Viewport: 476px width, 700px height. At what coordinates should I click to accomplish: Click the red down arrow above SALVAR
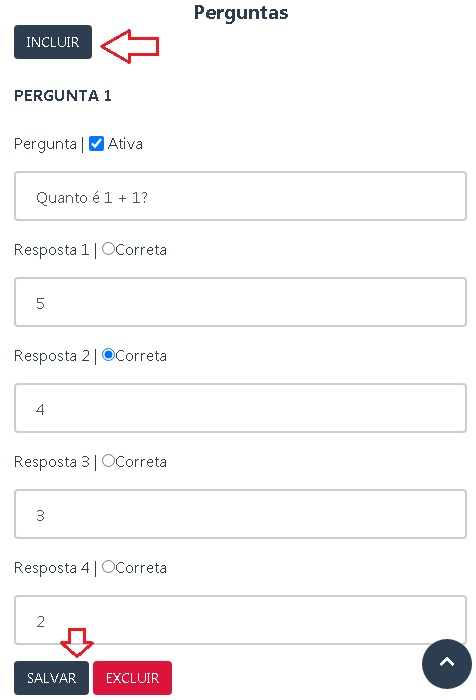click(x=77, y=642)
